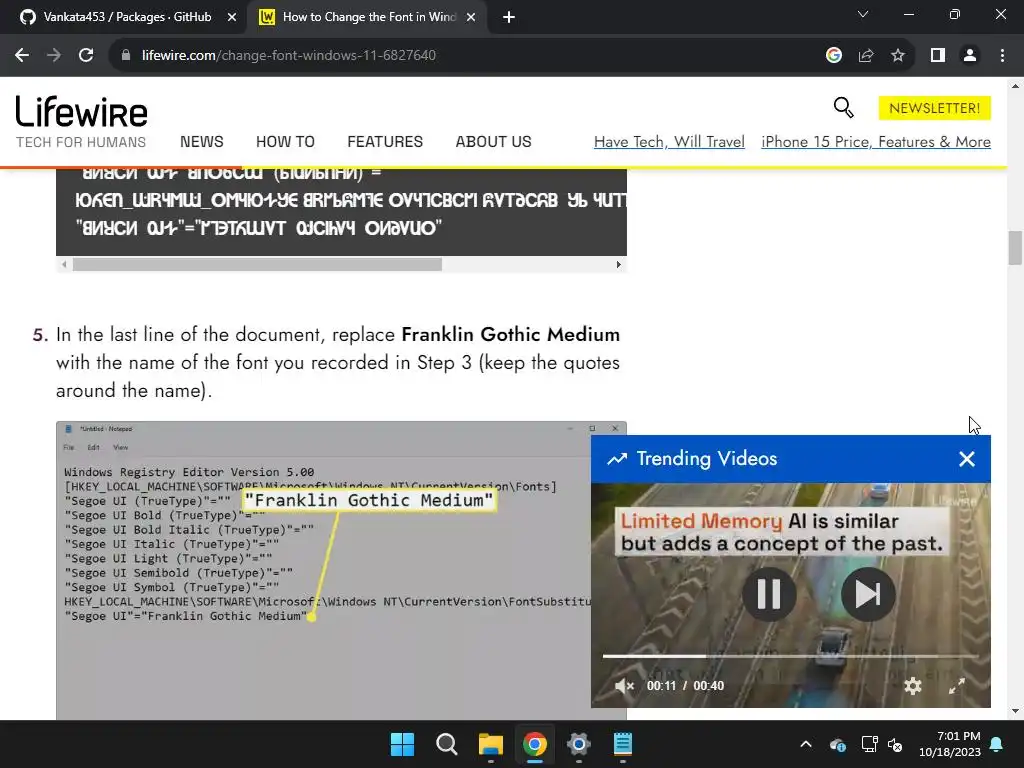Click the page scroll up arrow

click(x=1015, y=86)
